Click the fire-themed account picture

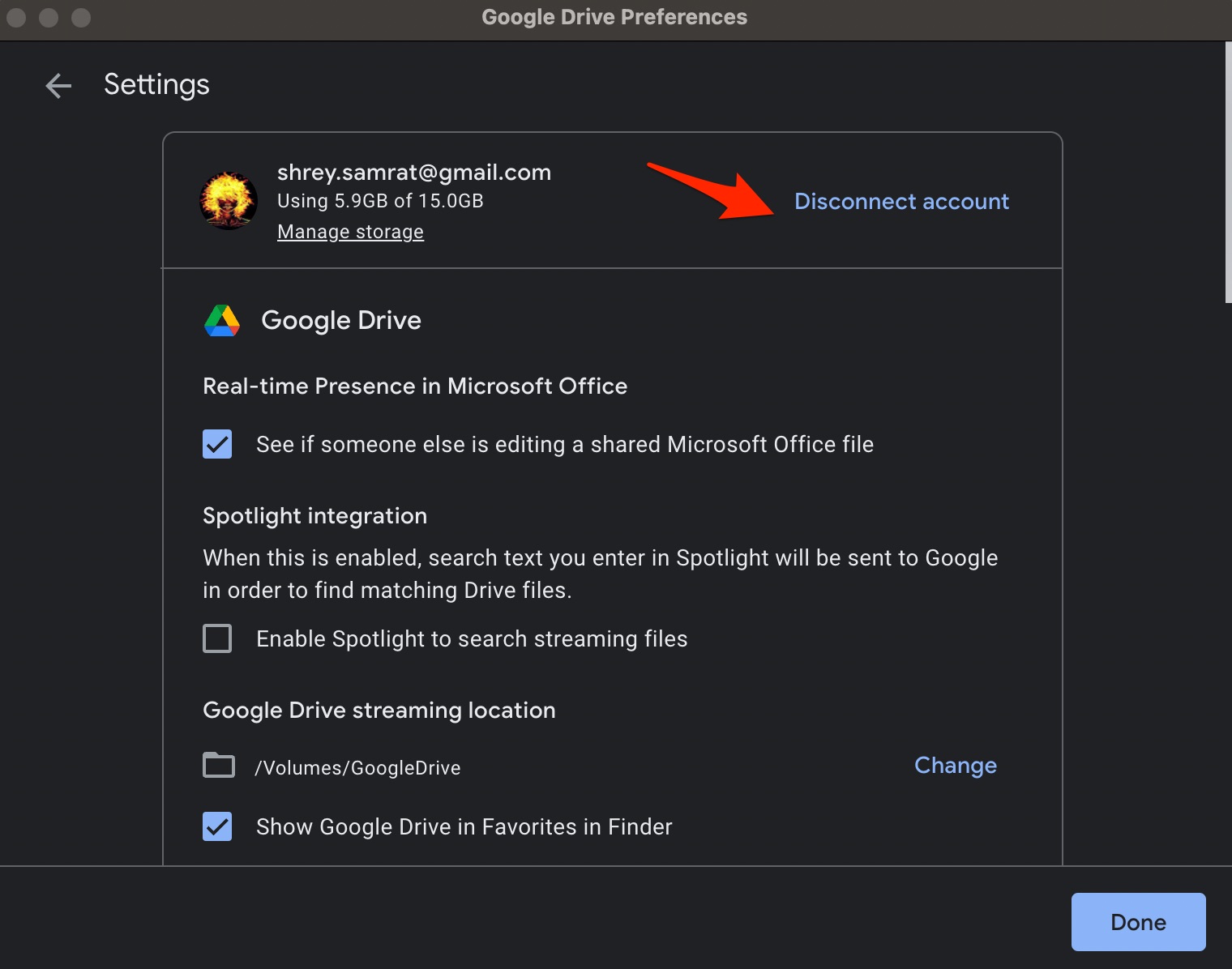[x=228, y=200]
